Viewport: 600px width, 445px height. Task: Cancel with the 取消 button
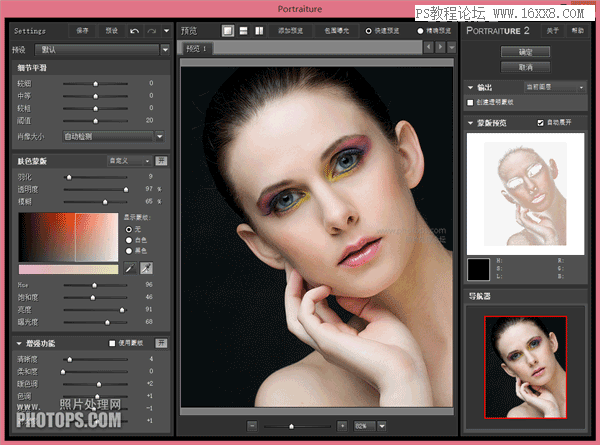tap(525, 67)
